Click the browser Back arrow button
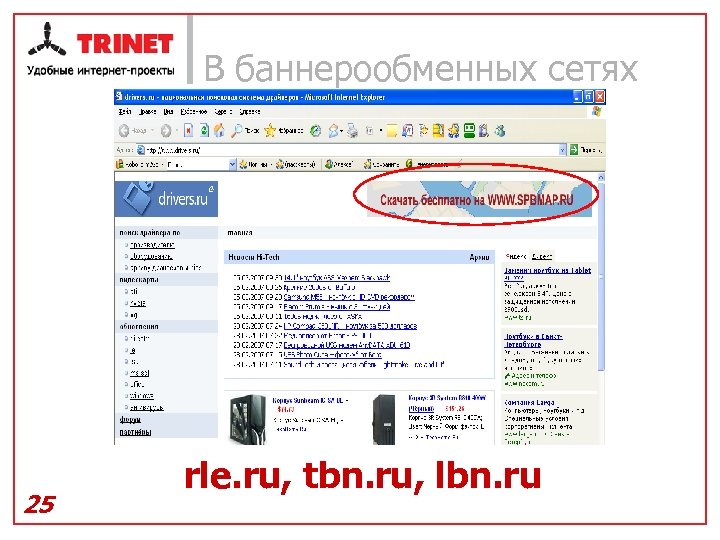 pyautogui.click(x=124, y=131)
